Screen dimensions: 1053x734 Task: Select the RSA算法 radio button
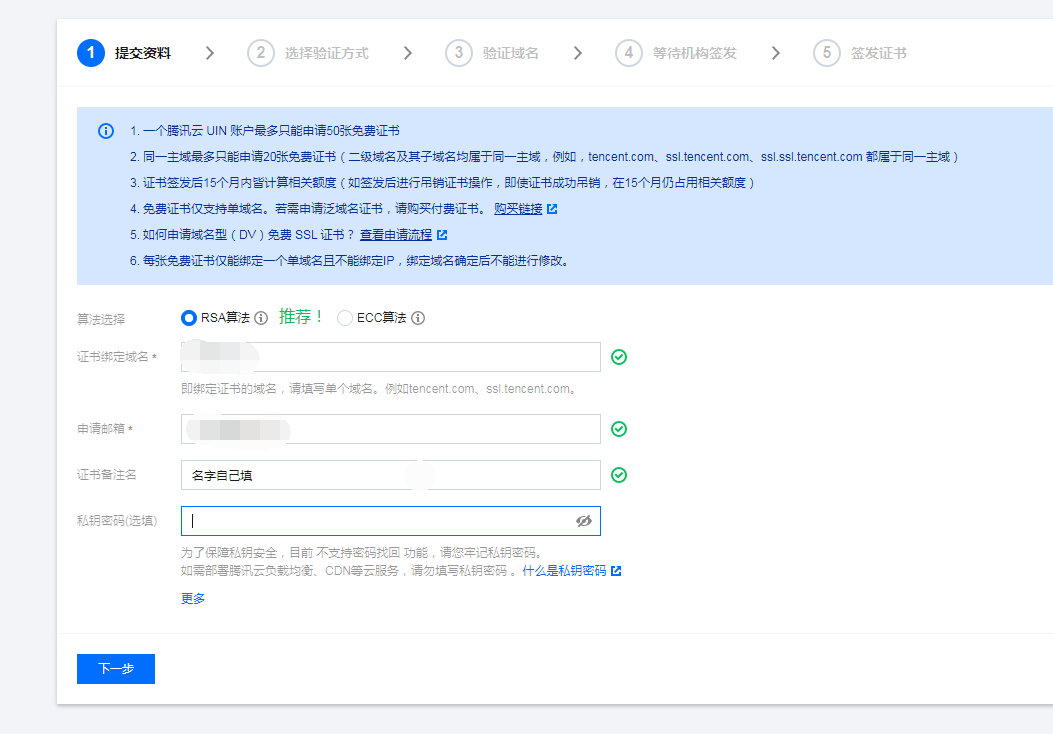[x=189, y=318]
